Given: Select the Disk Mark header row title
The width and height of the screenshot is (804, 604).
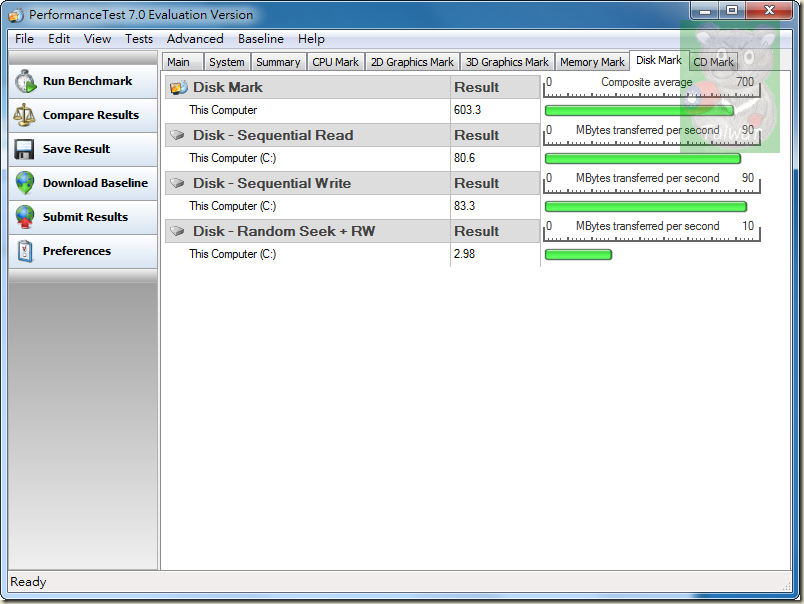Looking at the screenshot, I should click(228, 87).
